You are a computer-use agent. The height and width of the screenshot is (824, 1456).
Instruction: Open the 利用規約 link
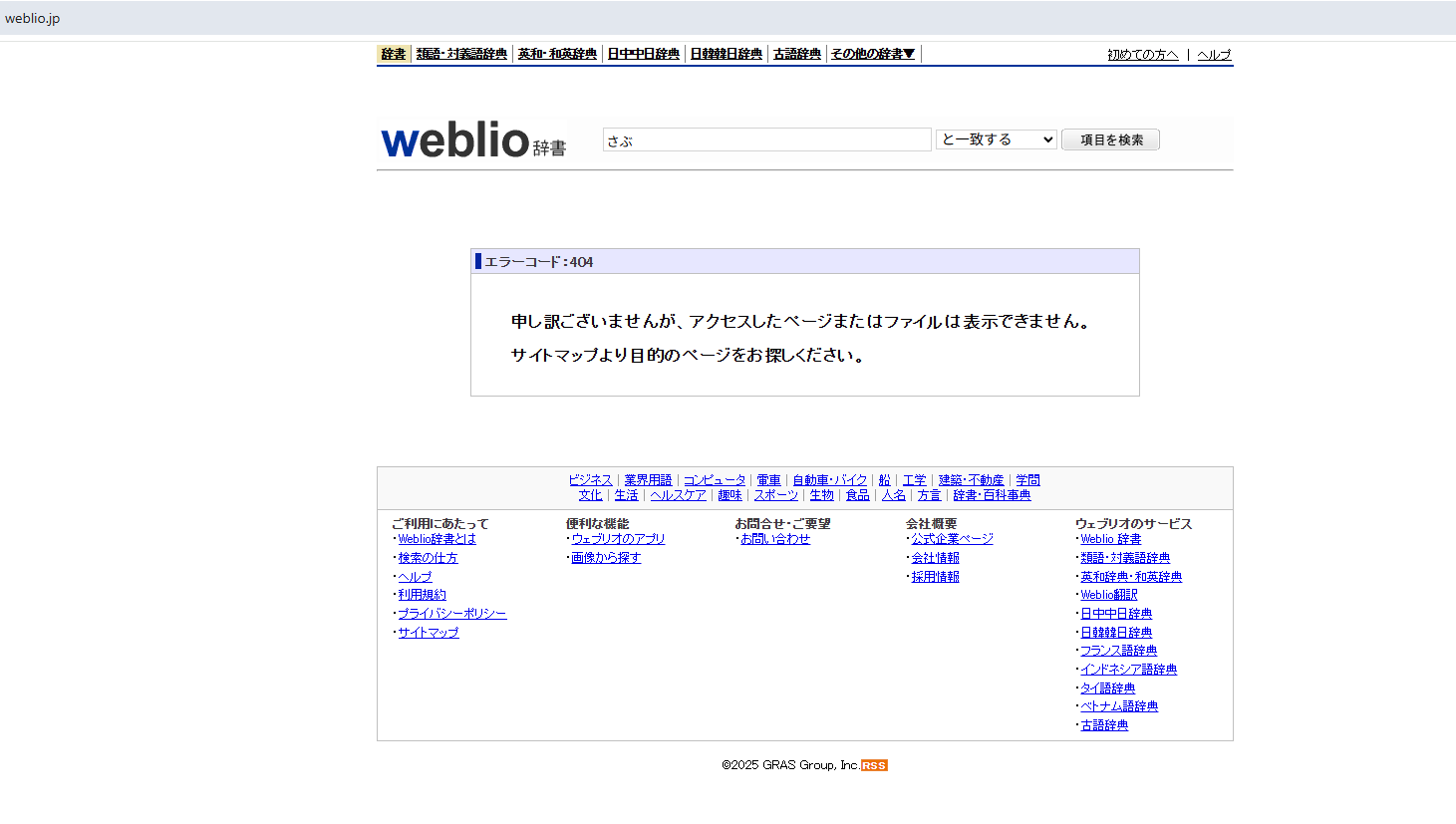(423, 595)
